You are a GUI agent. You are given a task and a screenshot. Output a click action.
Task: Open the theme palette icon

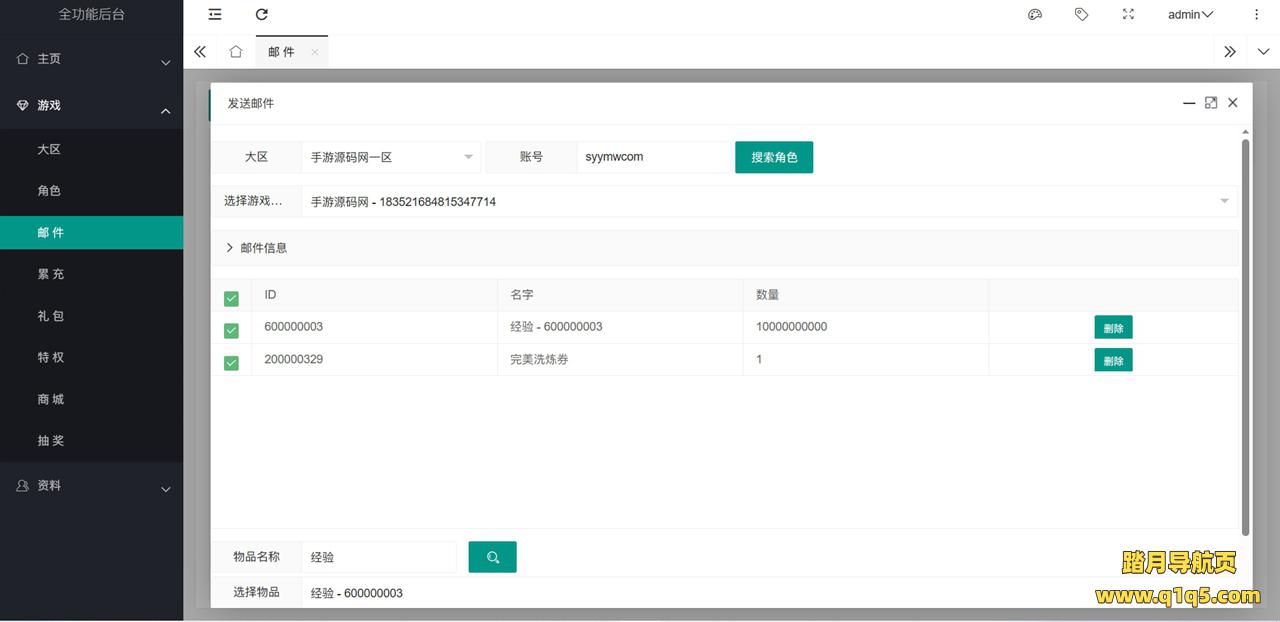(1035, 14)
